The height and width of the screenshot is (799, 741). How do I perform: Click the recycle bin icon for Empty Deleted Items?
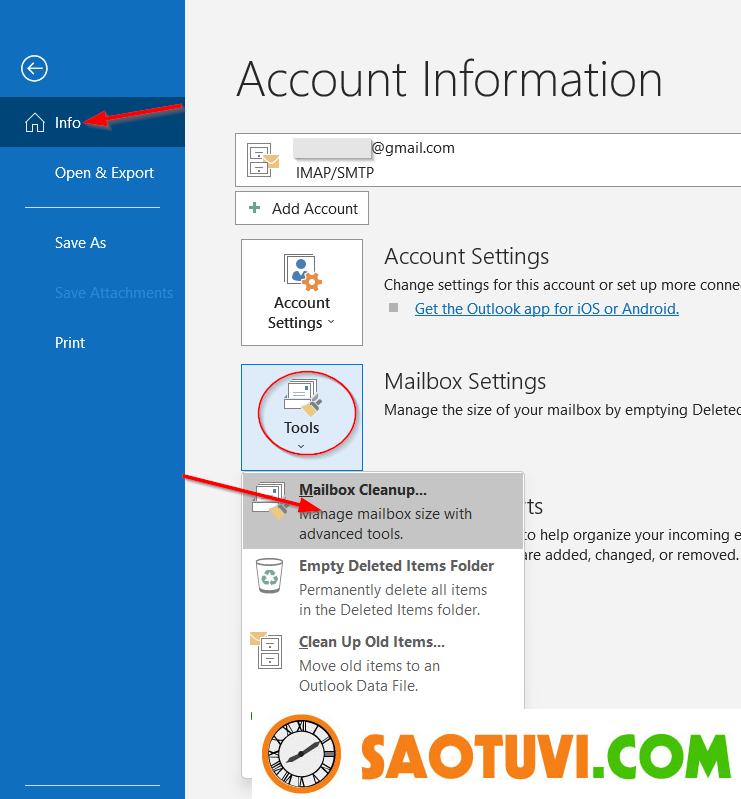click(x=270, y=576)
